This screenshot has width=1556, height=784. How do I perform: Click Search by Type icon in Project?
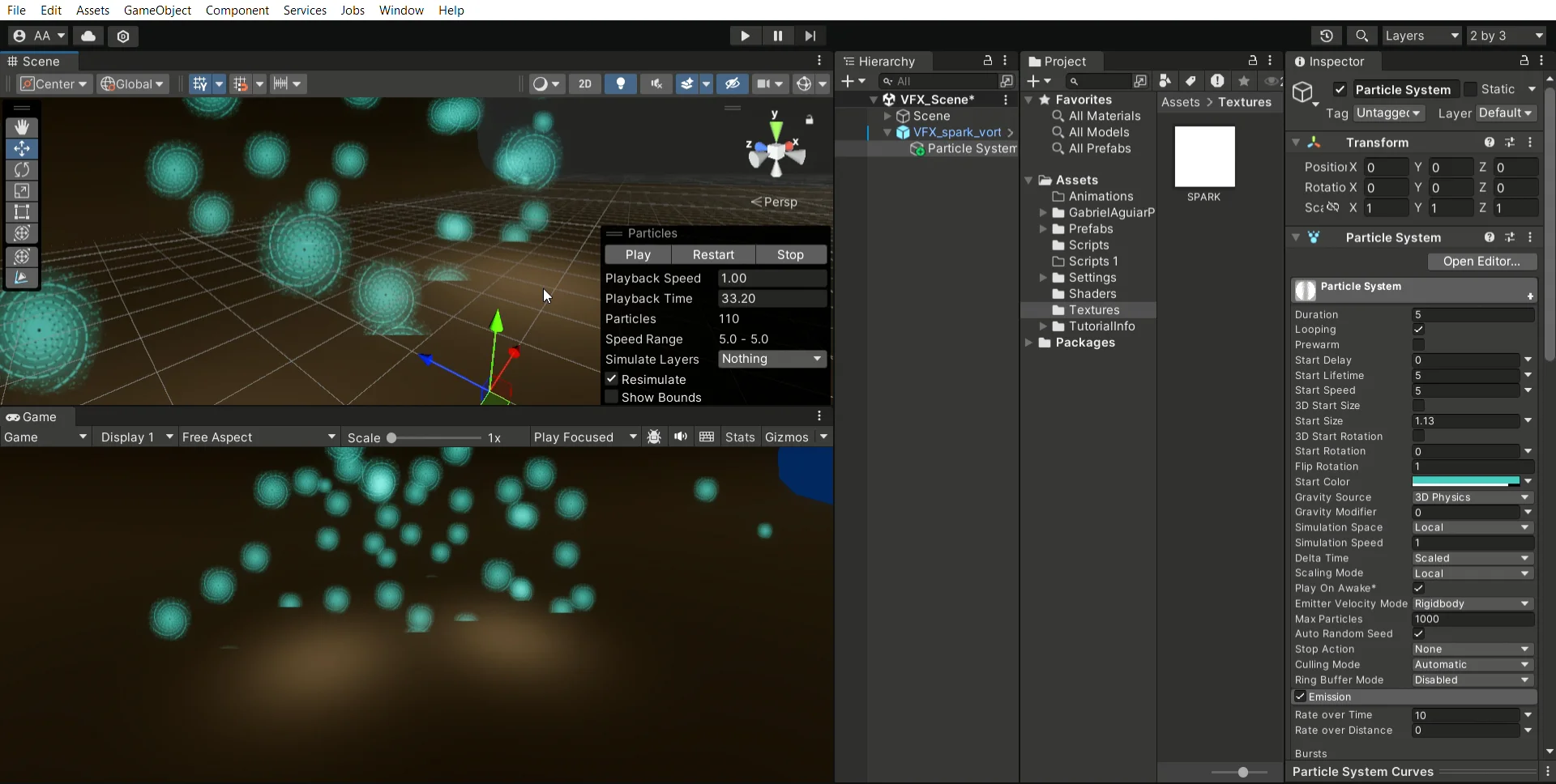pyautogui.click(x=1165, y=81)
